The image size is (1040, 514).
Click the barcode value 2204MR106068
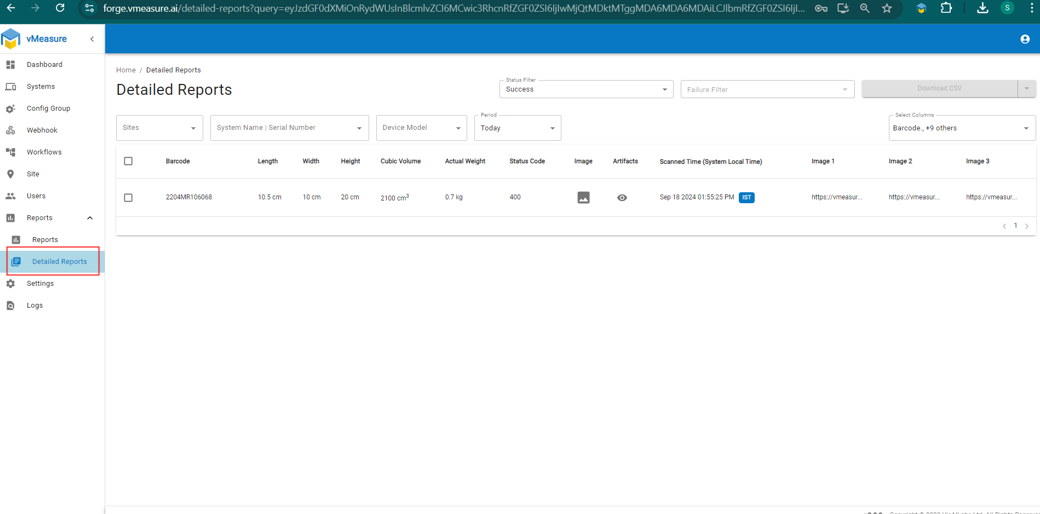pyautogui.click(x=189, y=198)
